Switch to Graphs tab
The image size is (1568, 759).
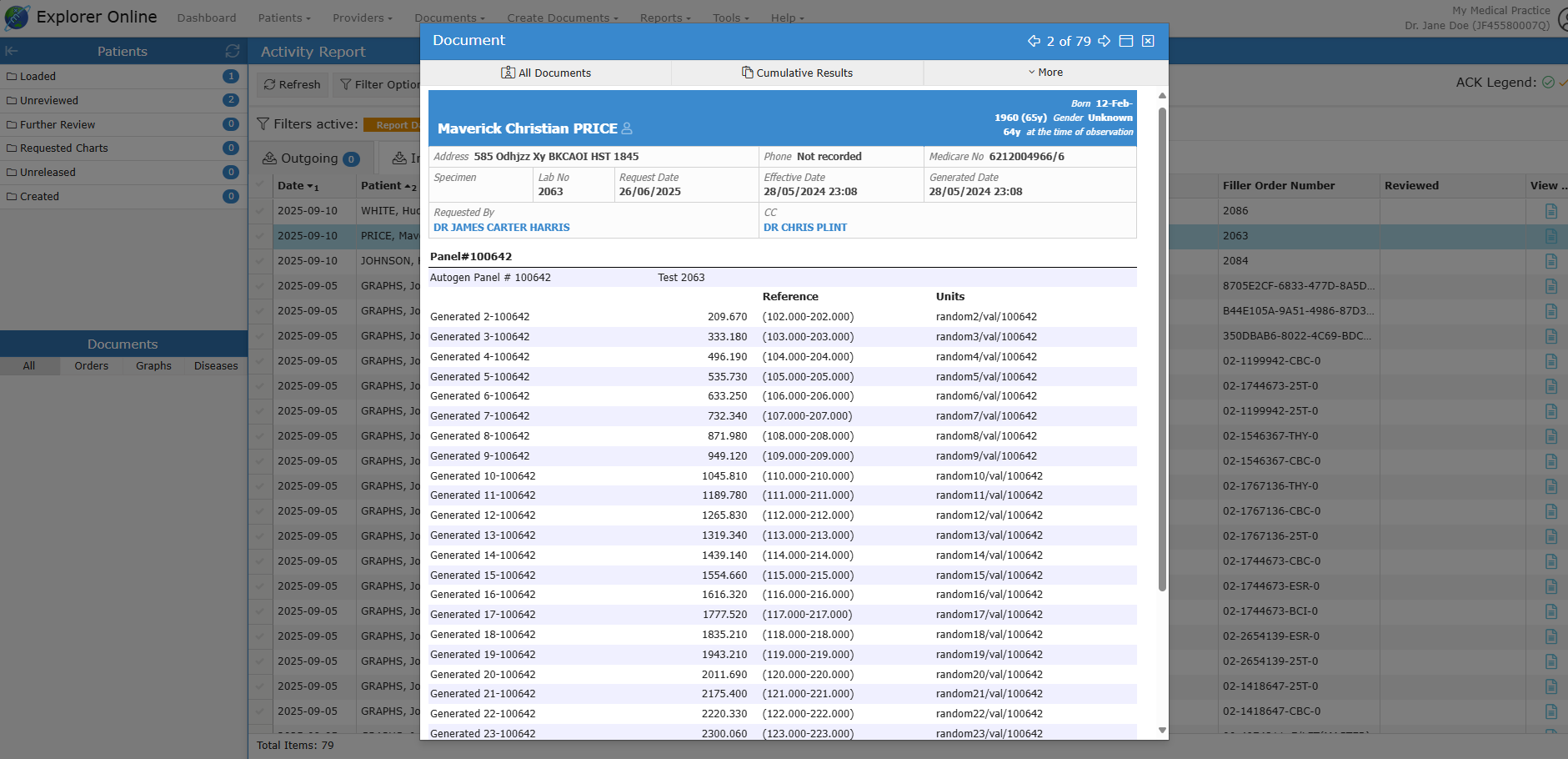[x=154, y=366]
